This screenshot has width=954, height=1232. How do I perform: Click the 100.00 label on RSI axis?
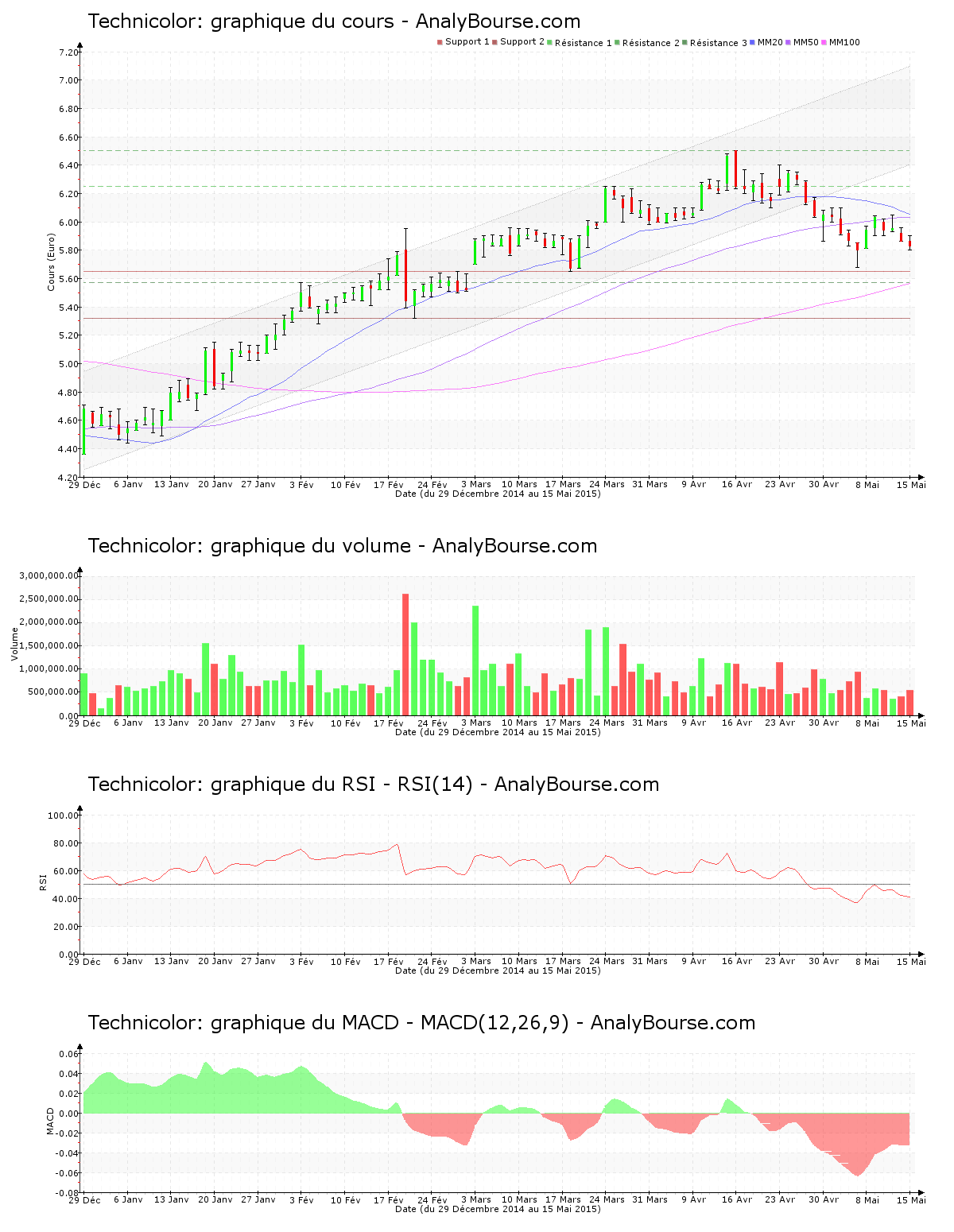[x=63, y=816]
